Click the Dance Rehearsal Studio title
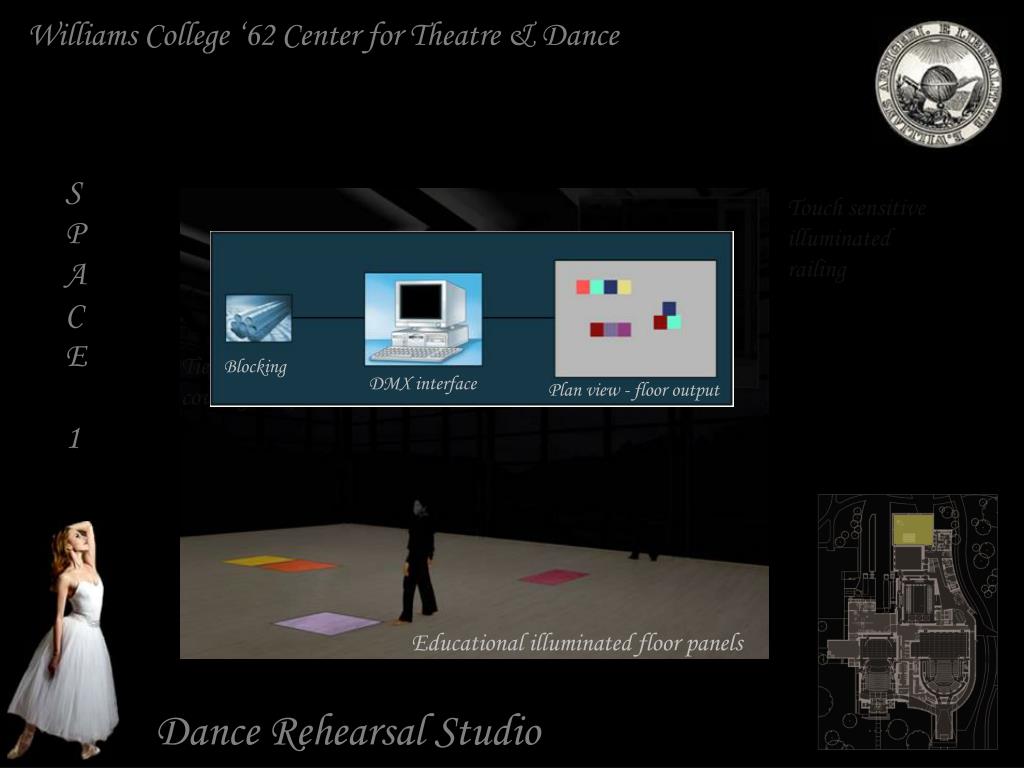 point(350,732)
